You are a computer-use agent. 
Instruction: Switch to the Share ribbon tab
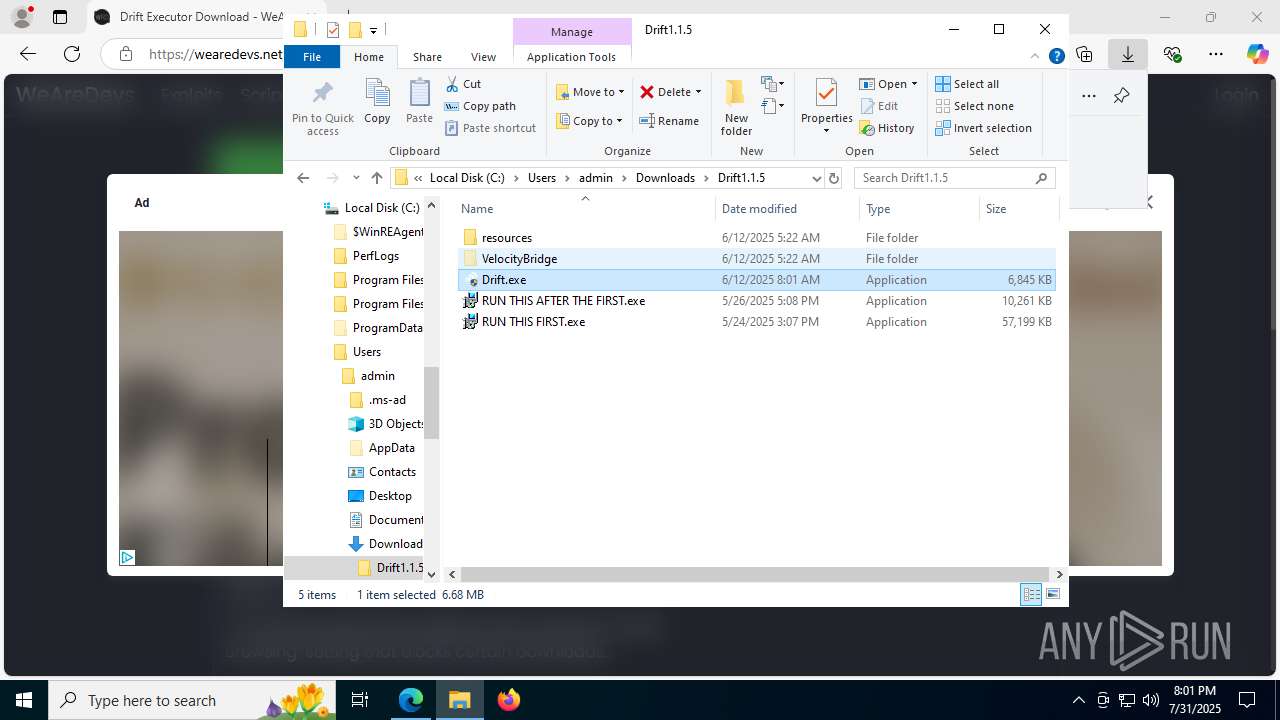[427, 57]
